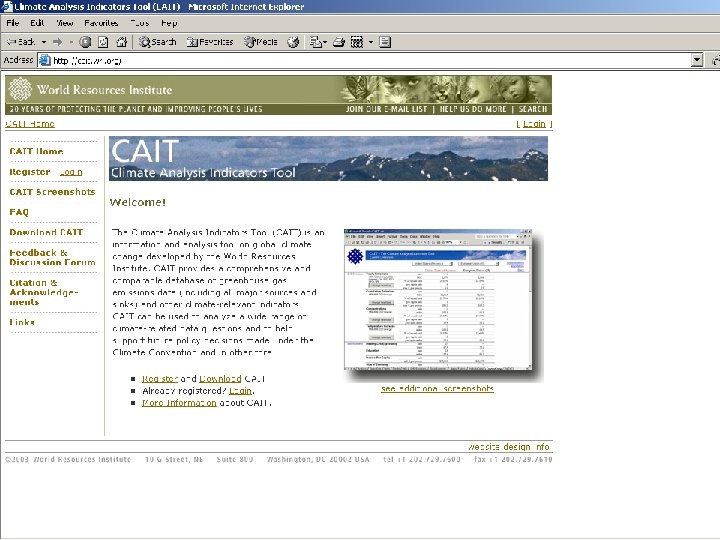Image resolution: width=720 pixels, height=540 pixels.
Task: Click the Download link in bullet list
Action: pos(220,379)
